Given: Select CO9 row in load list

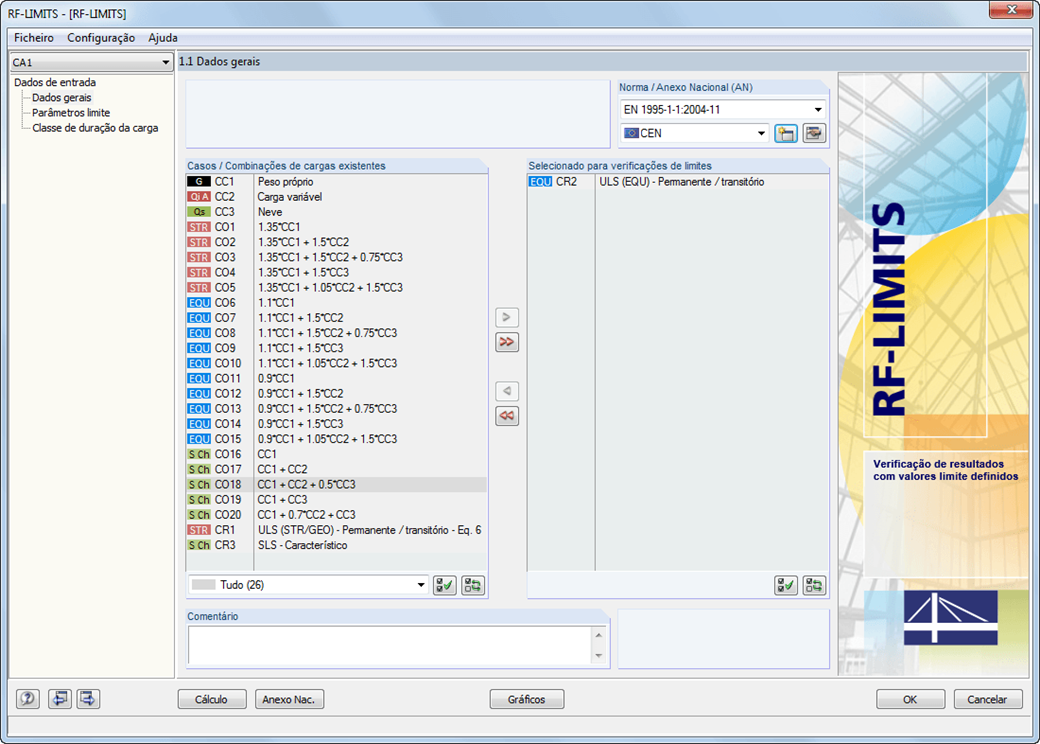Looking at the screenshot, I should click(336, 348).
